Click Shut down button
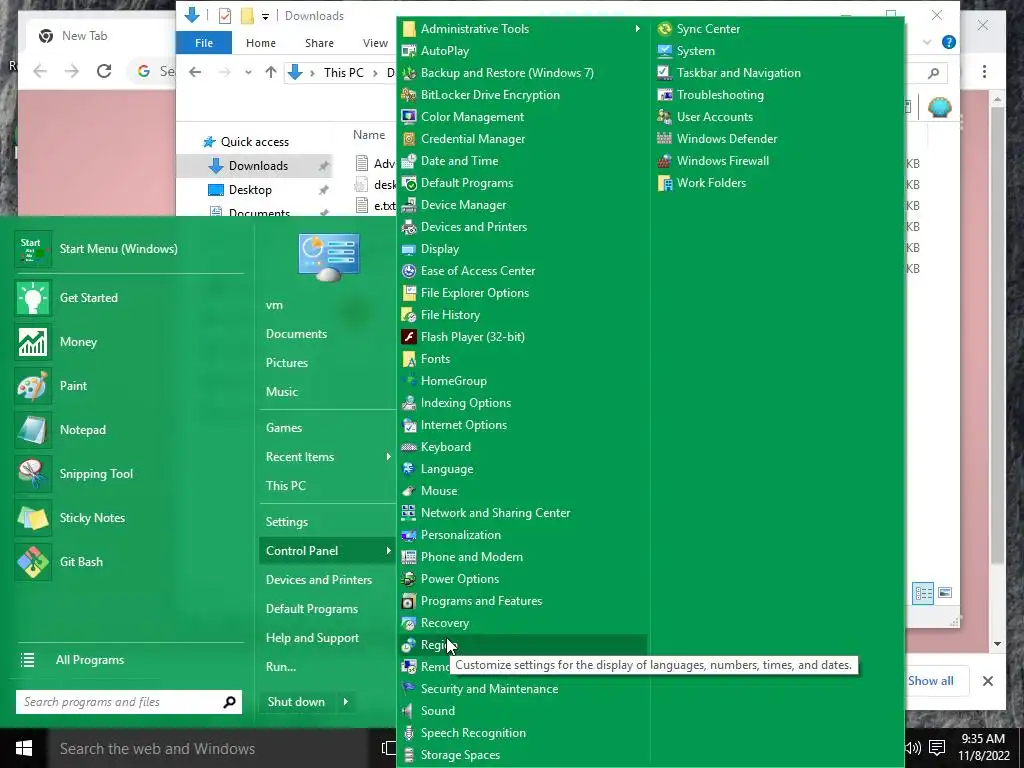This screenshot has height=768, width=1024. 296,701
